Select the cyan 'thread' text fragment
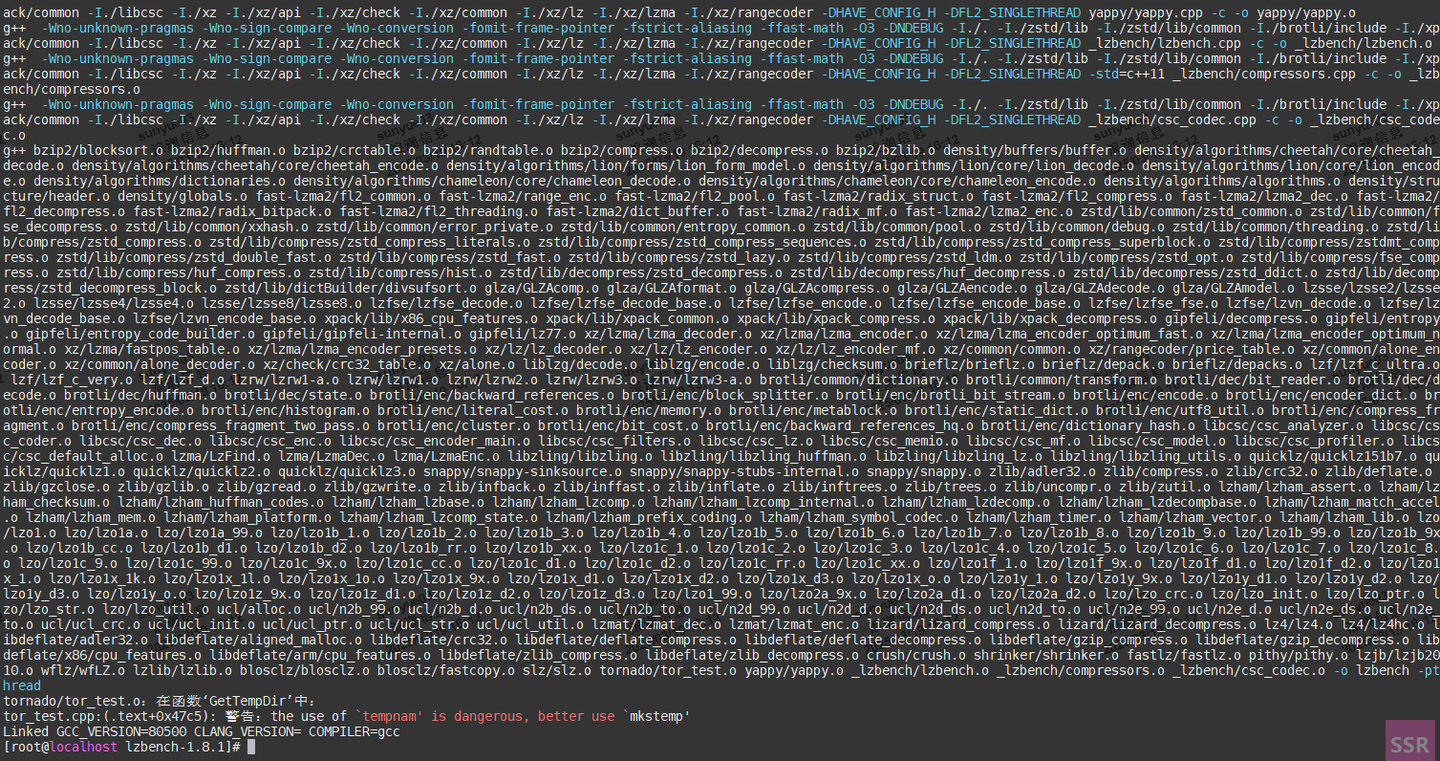This screenshot has width=1440, height=761. click(22, 686)
